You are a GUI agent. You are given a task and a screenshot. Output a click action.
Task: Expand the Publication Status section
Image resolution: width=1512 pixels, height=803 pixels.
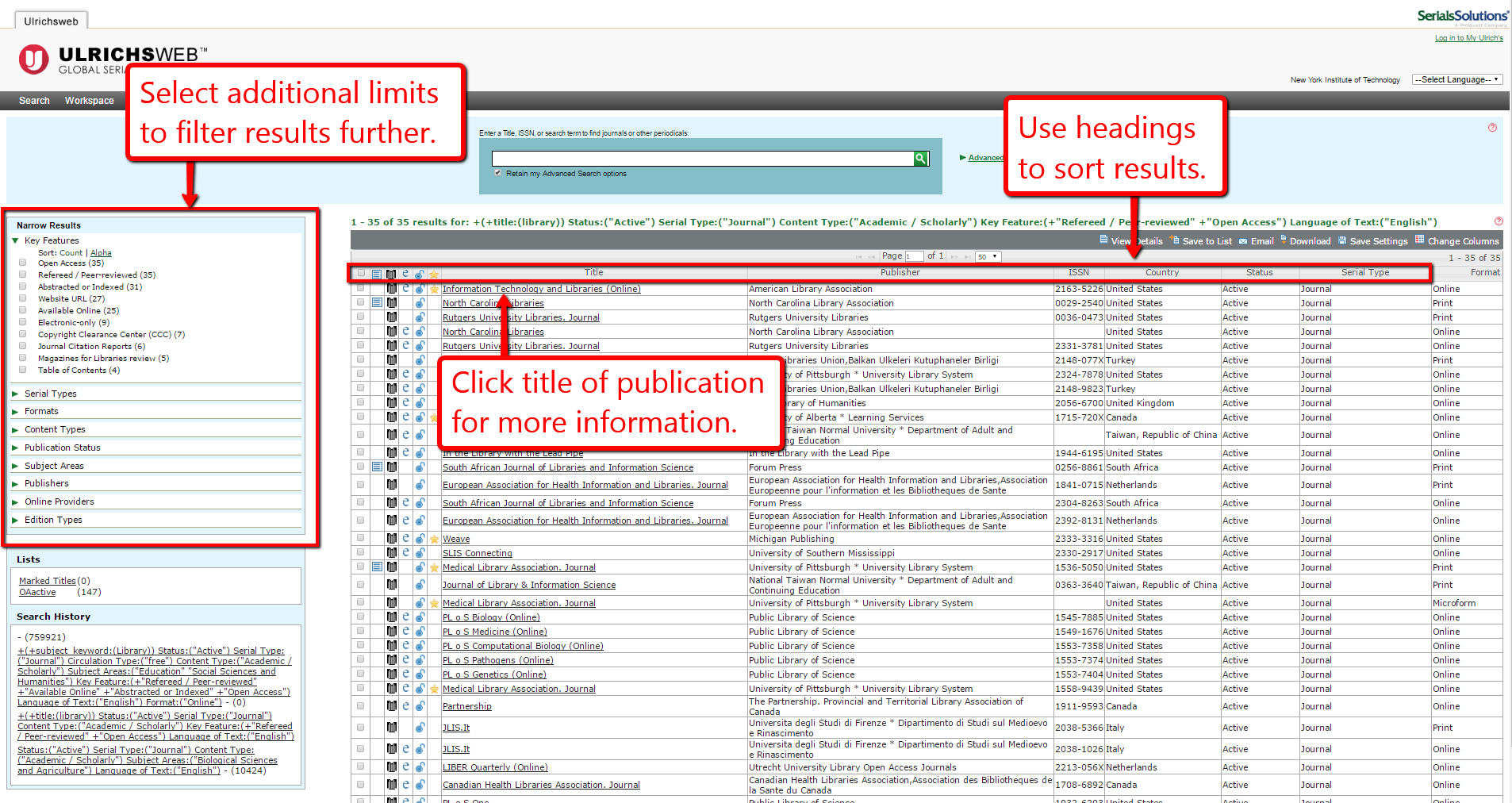[x=15, y=448]
